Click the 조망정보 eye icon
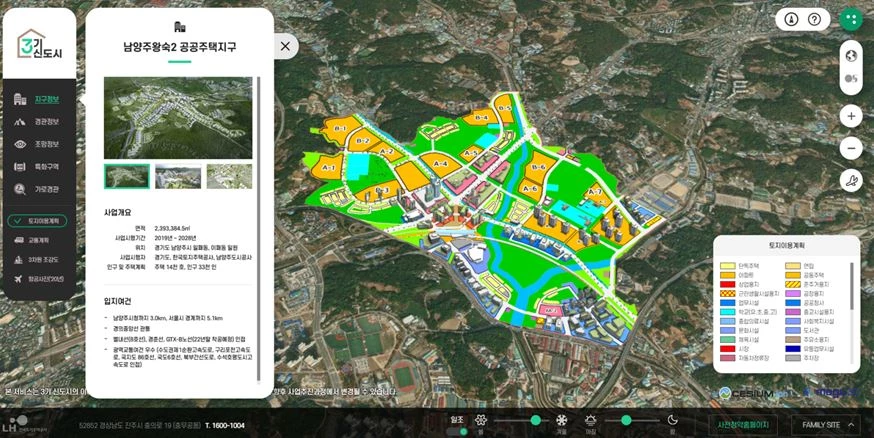Screen dimensions: 874x438 [22, 144]
